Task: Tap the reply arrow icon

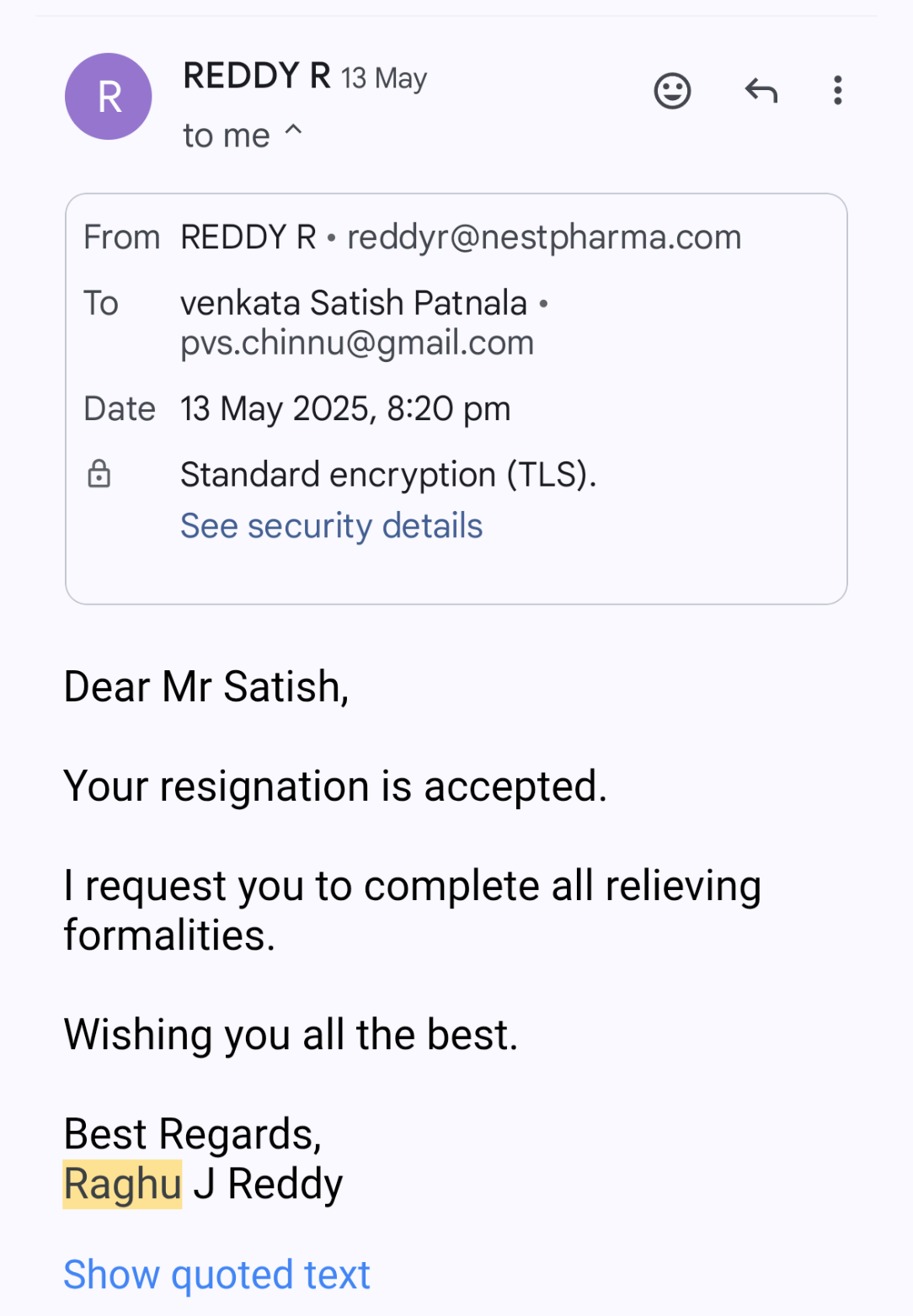Action: tap(761, 90)
